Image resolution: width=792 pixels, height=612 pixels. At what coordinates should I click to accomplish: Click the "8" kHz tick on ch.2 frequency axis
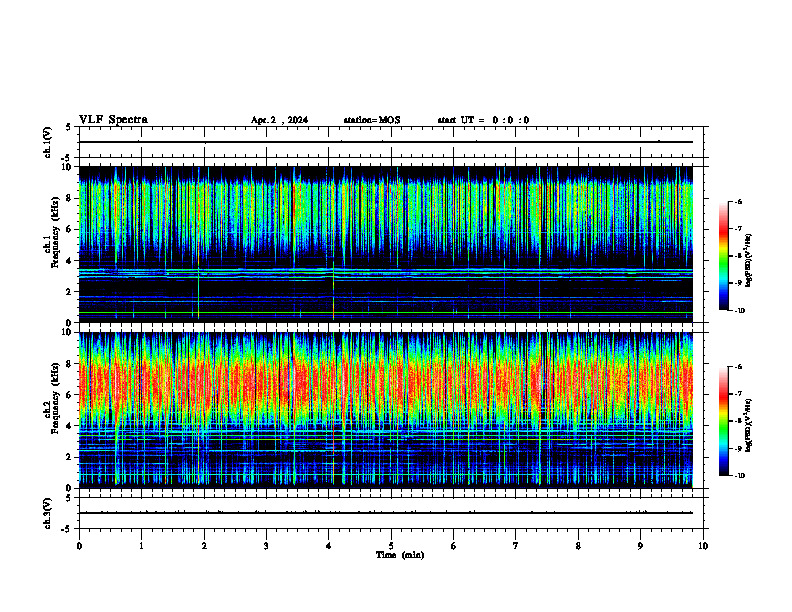70,364
